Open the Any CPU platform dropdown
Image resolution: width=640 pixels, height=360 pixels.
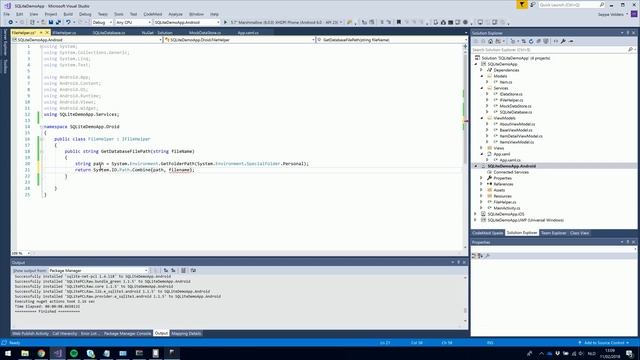(133, 22)
